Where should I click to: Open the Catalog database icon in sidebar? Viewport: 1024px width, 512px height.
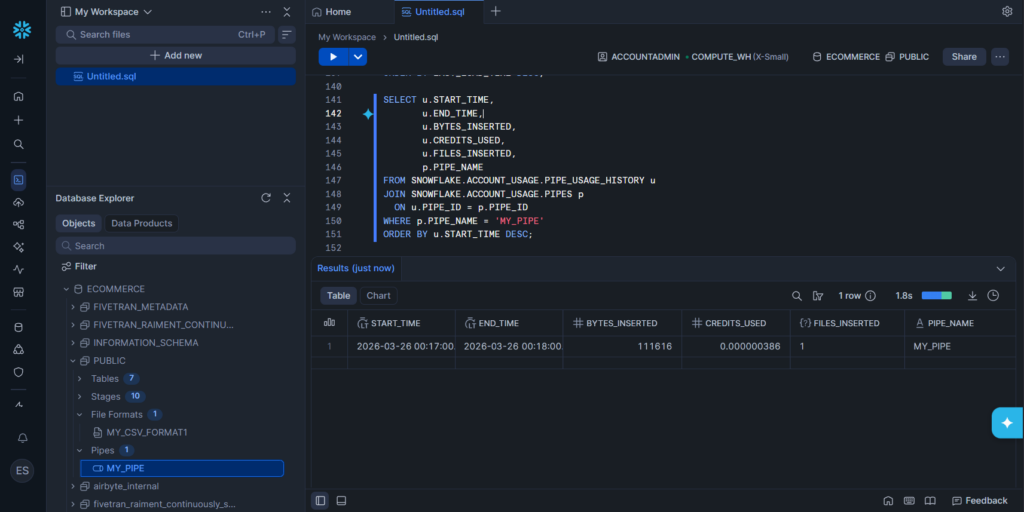tap(18, 327)
